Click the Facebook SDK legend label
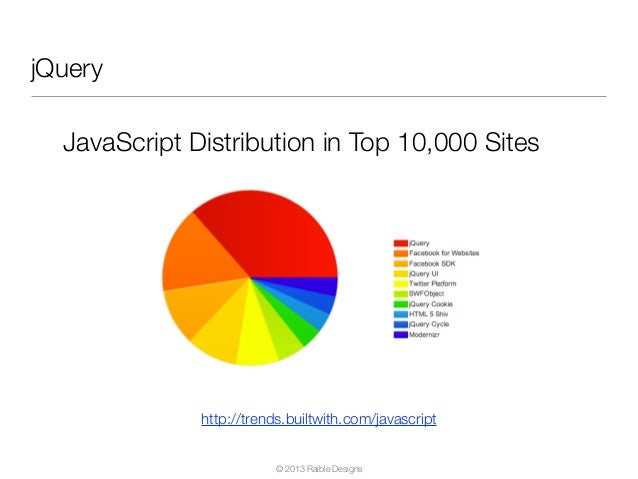The height and width of the screenshot is (479, 638). tap(432, 264)
